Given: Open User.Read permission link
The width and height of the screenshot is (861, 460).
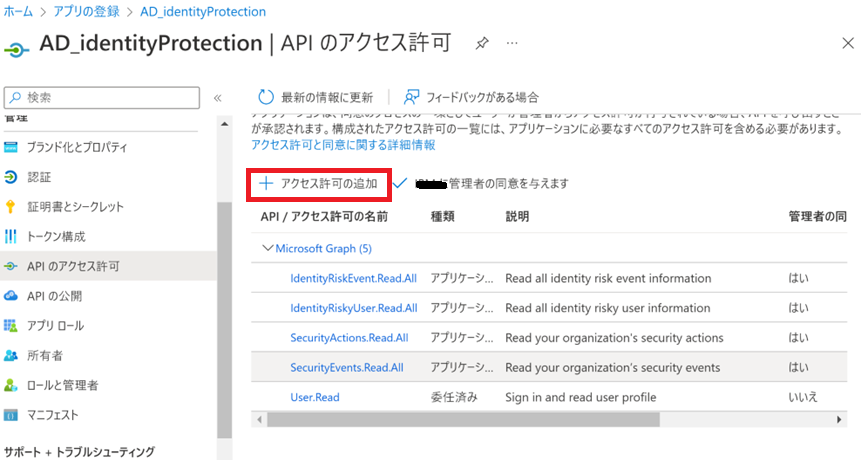Looking at the screenshot, I should tap(315, 397).
